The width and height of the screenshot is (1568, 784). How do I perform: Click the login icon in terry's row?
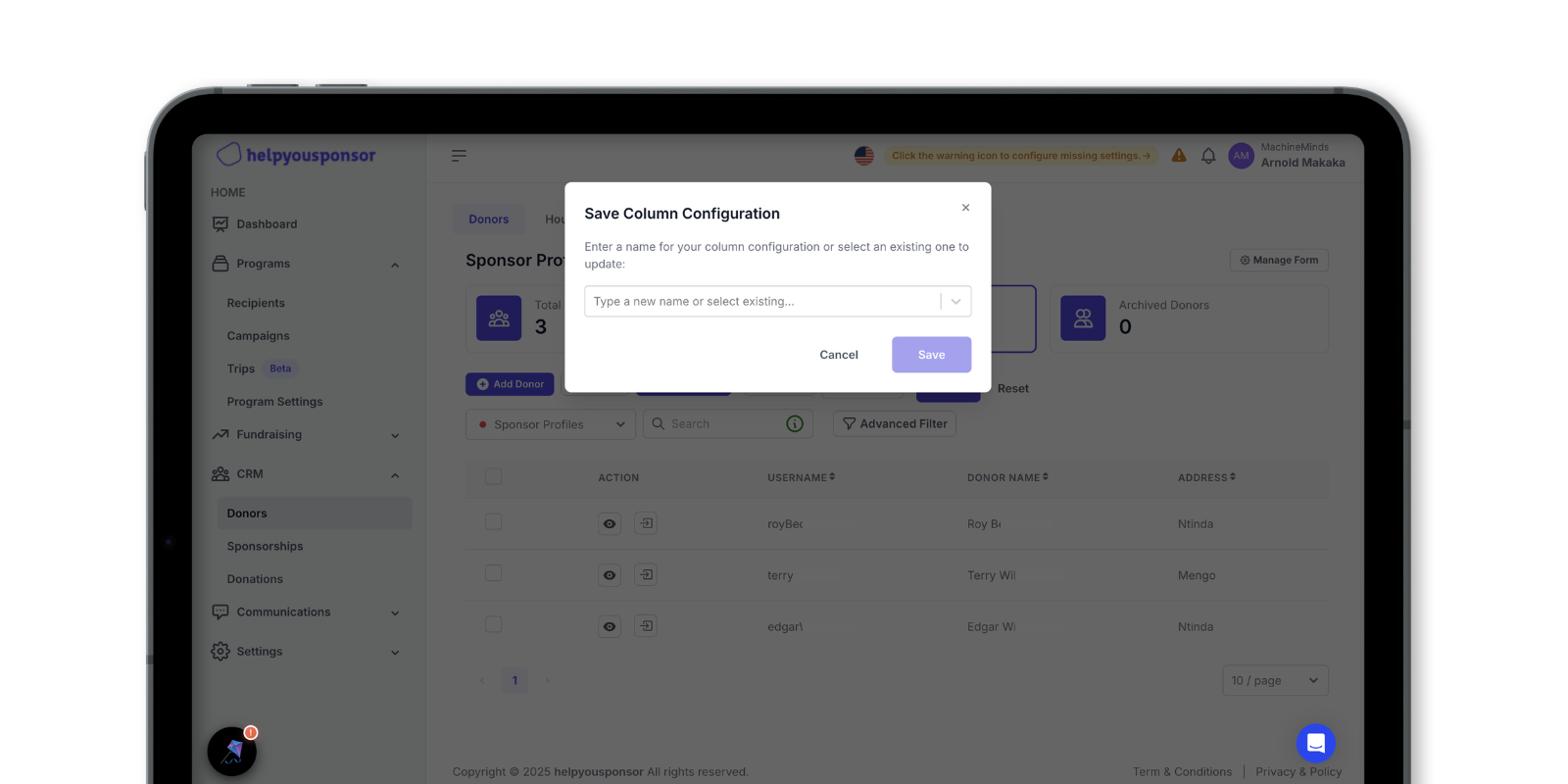coord(646,574)
